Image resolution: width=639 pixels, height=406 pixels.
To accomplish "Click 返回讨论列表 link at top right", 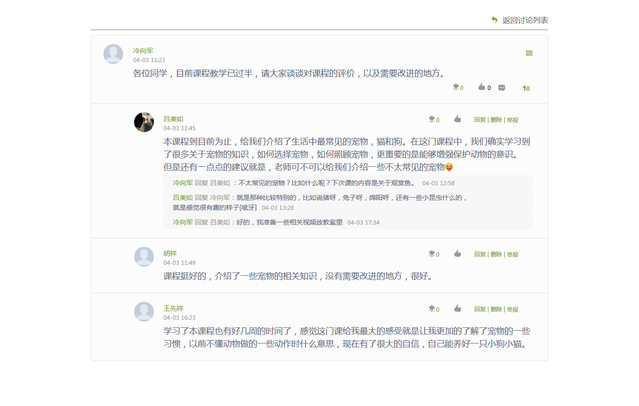I will point(524,20).
